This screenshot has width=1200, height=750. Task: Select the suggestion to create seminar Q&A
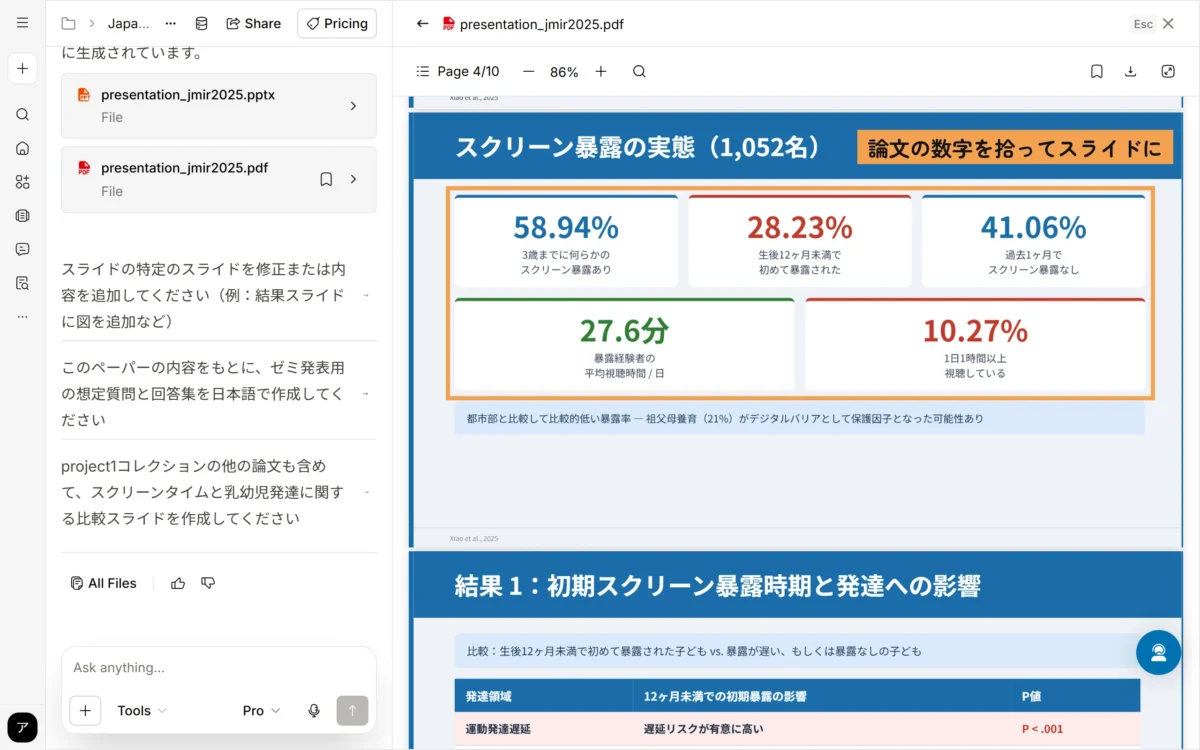coord(219,393)
